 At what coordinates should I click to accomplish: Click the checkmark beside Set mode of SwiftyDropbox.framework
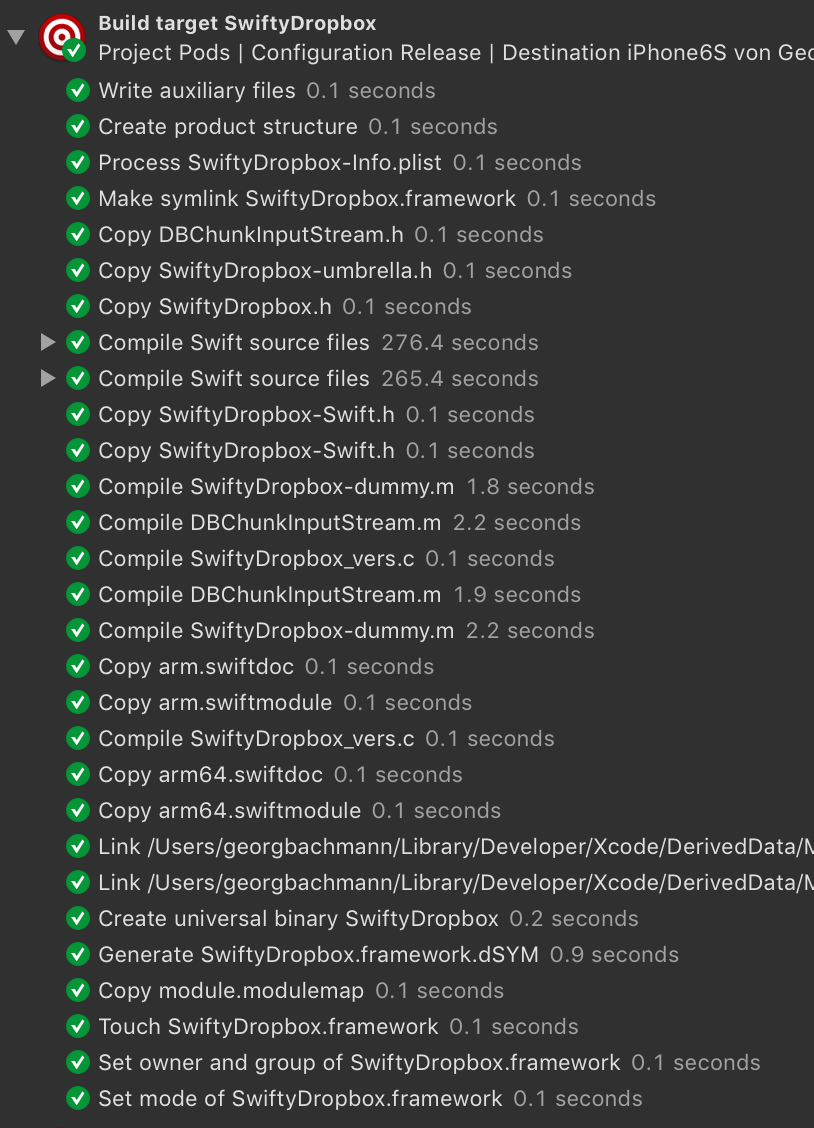(x=78, y=1098)
